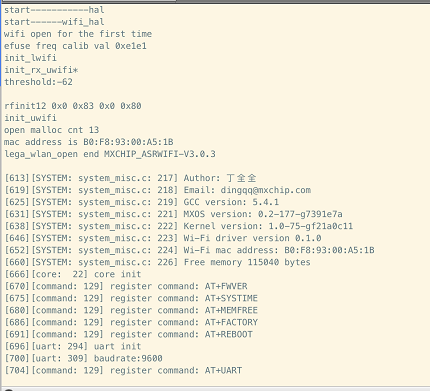Select the MXCHIP_ASRWIFI-V3.0.3 version text
This screenshot has height=391, width=430.
pos(160,154)
